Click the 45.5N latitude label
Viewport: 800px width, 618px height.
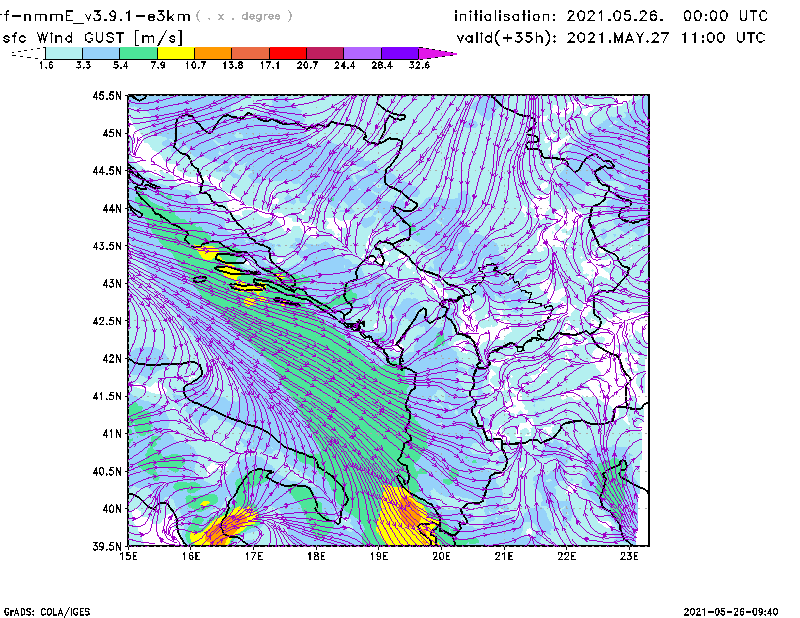point(107,95)
